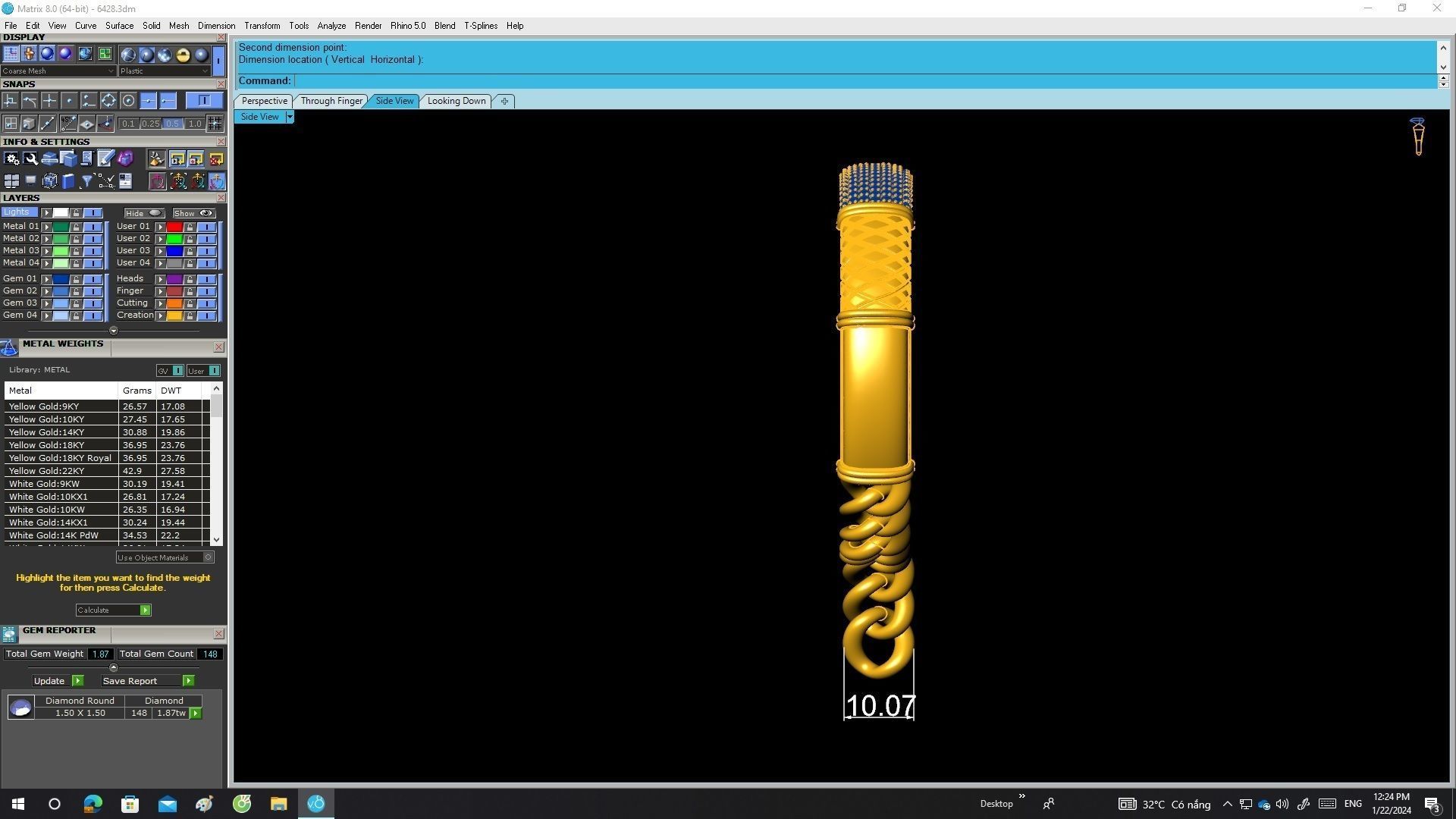The height and width of the screenshot is (819, 1456).
Task: Click the User 01 red color swatch
Action: click(174, 227)
